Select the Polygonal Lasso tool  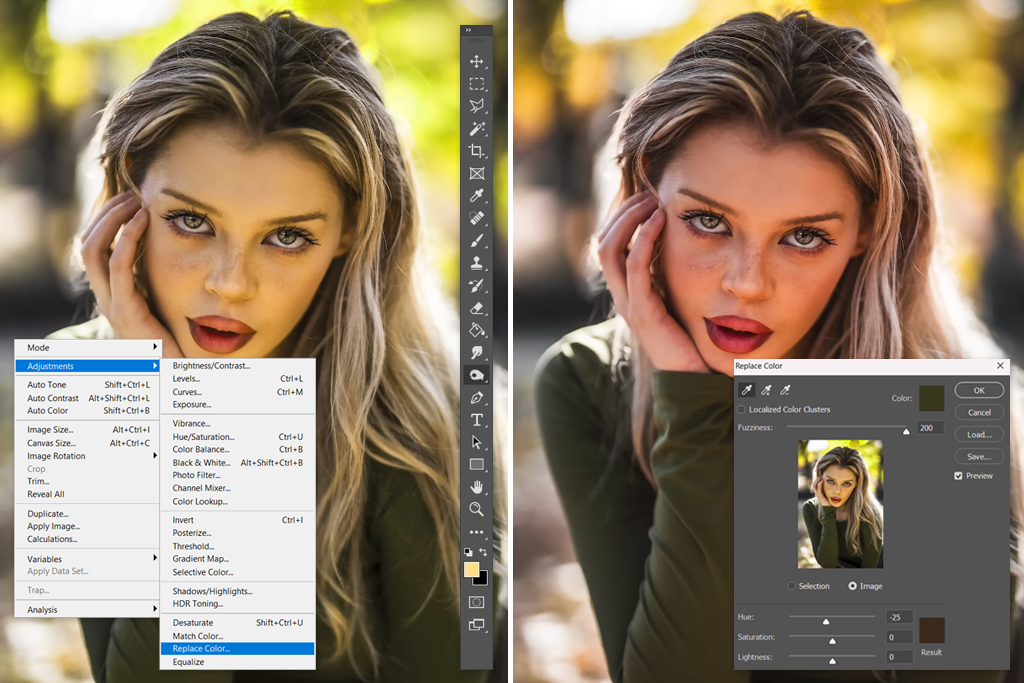(477, 106)
